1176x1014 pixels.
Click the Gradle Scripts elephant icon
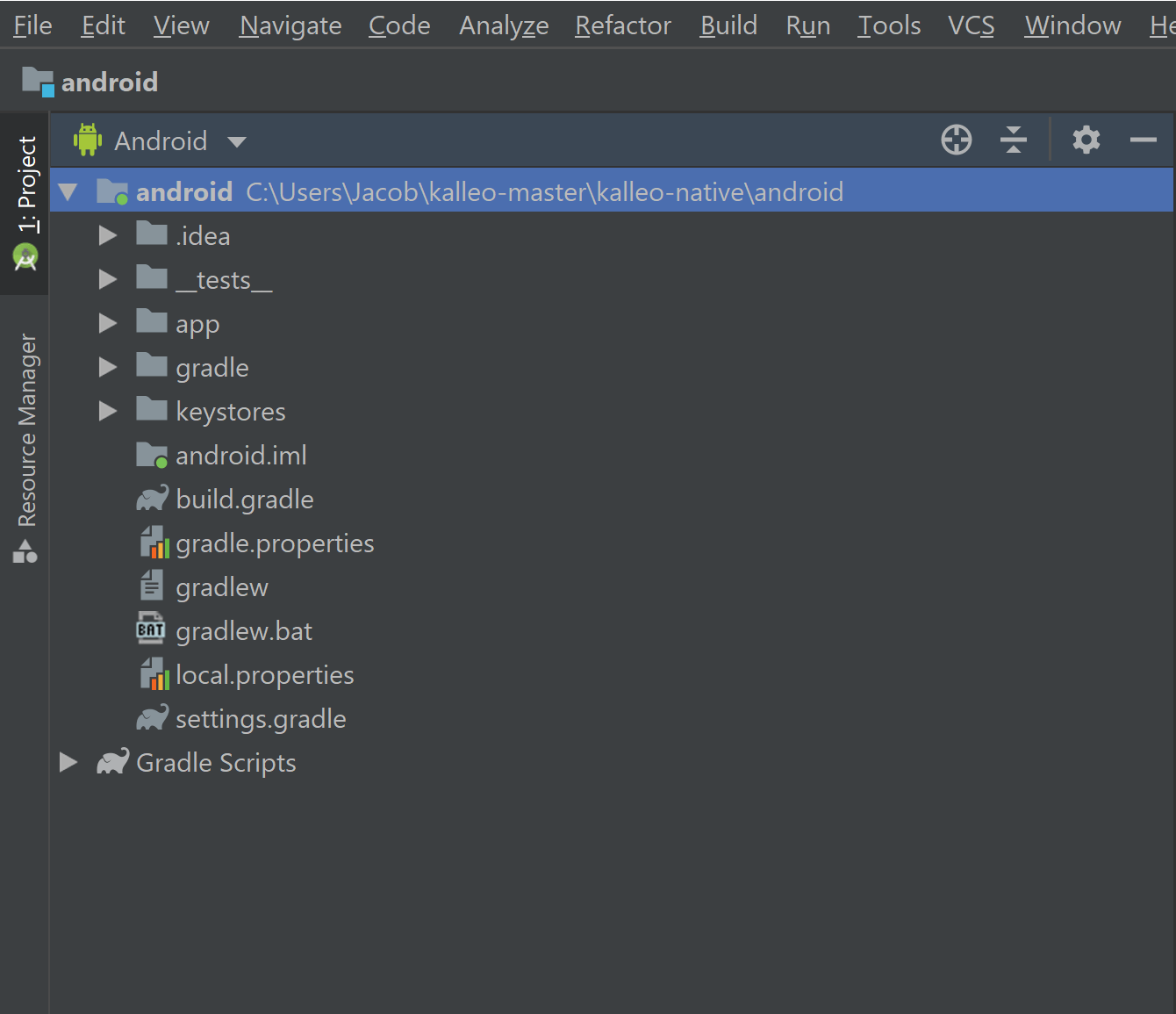pyautogui.click(x=112, y=762)
